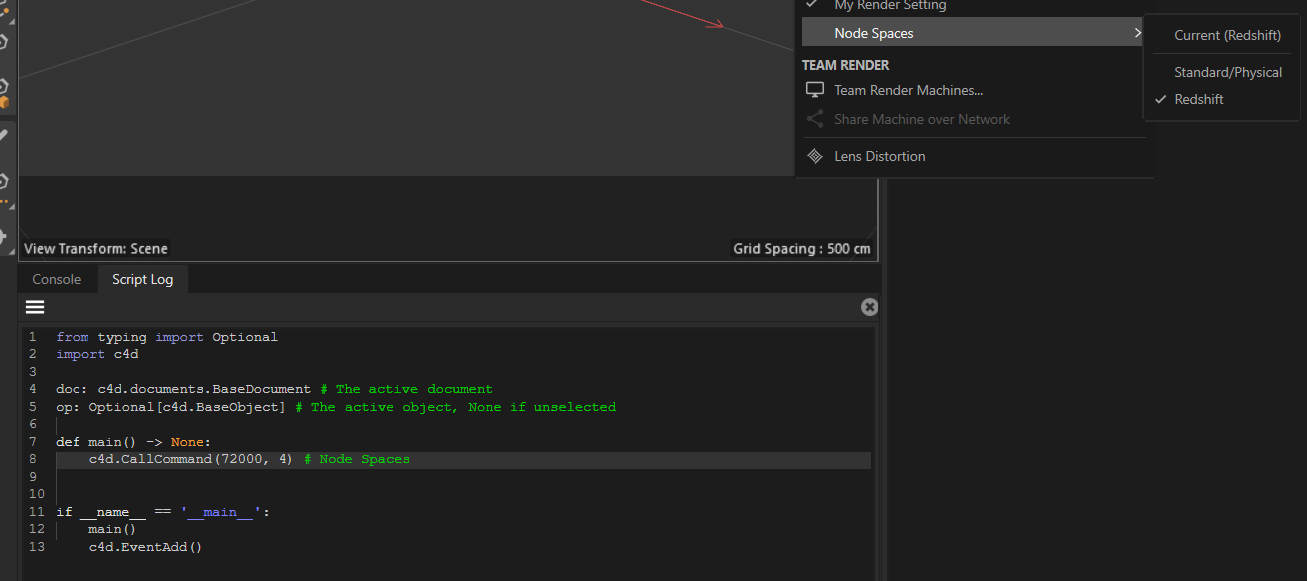Click the View Transform: Scene label
1307x581 pixels.
96,248
